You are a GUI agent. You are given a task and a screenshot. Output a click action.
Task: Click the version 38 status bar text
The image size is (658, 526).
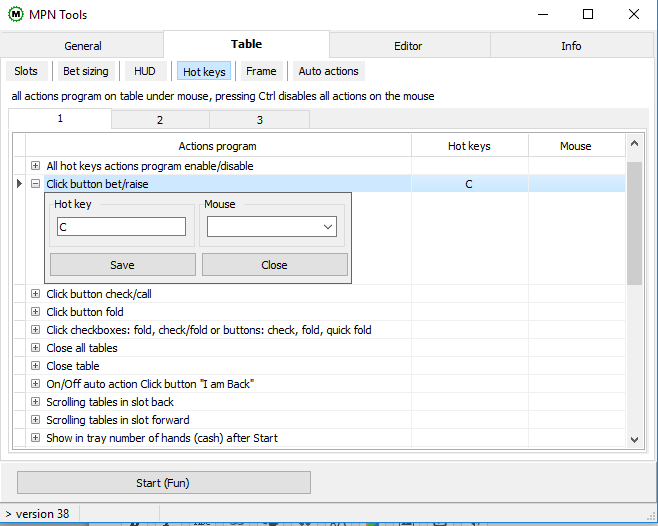click(x=42, y=514)
